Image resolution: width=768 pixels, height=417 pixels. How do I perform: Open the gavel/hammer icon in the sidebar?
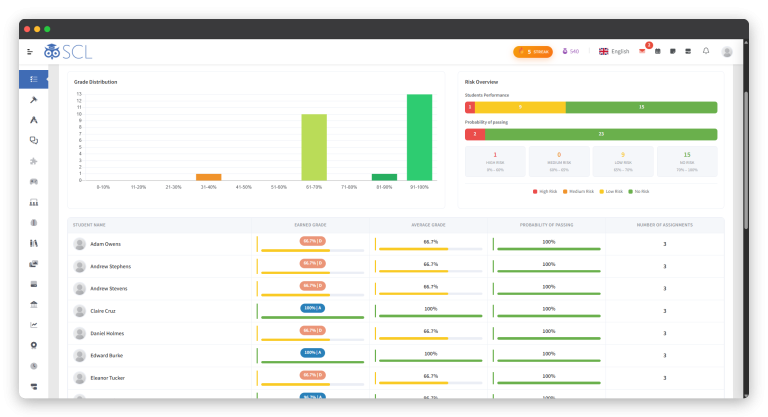(x=34, y=100)
